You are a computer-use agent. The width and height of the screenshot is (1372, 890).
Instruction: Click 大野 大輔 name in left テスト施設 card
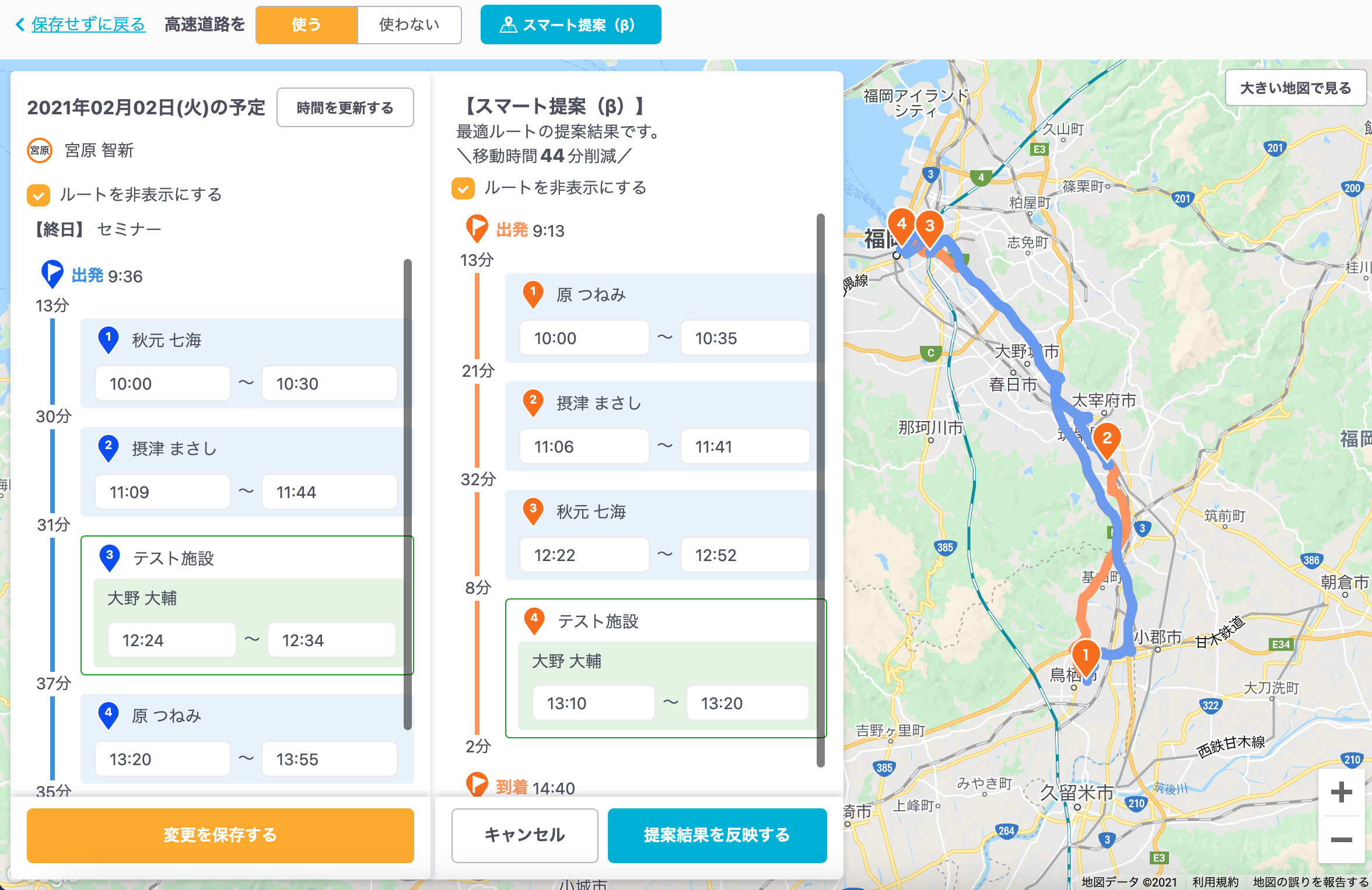[x=142, y=598]
